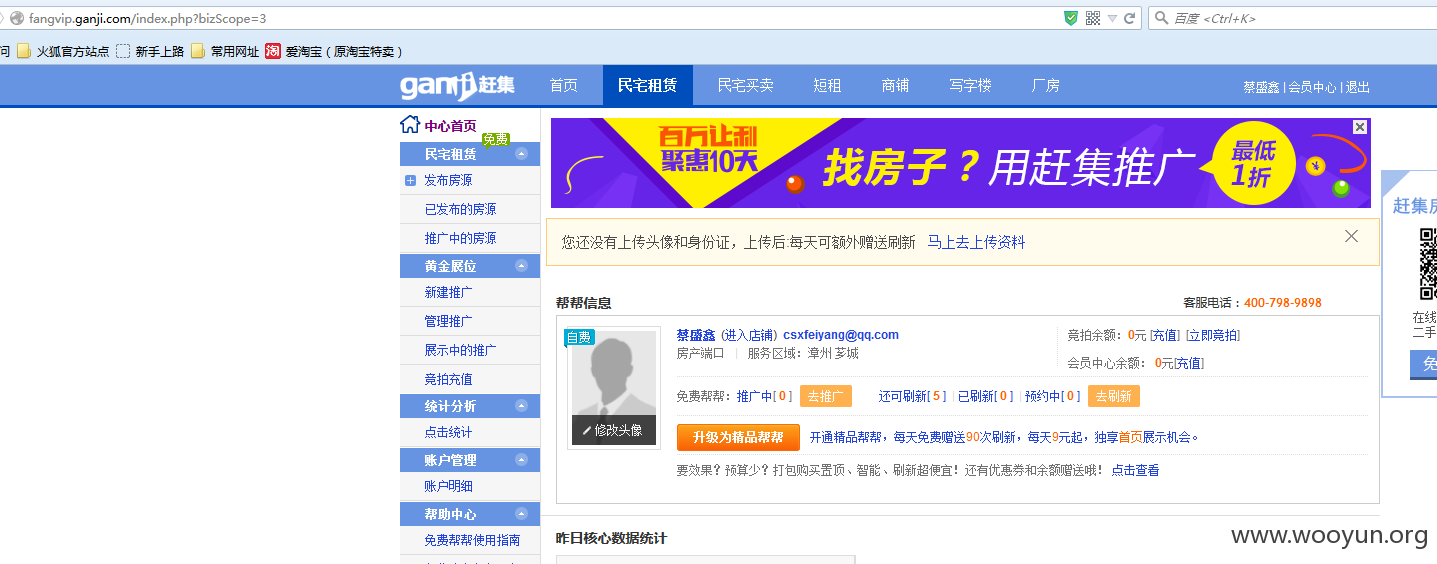Click 修改头像 on the avatar image
1437x564 pixels.
[x=614, y=430]
